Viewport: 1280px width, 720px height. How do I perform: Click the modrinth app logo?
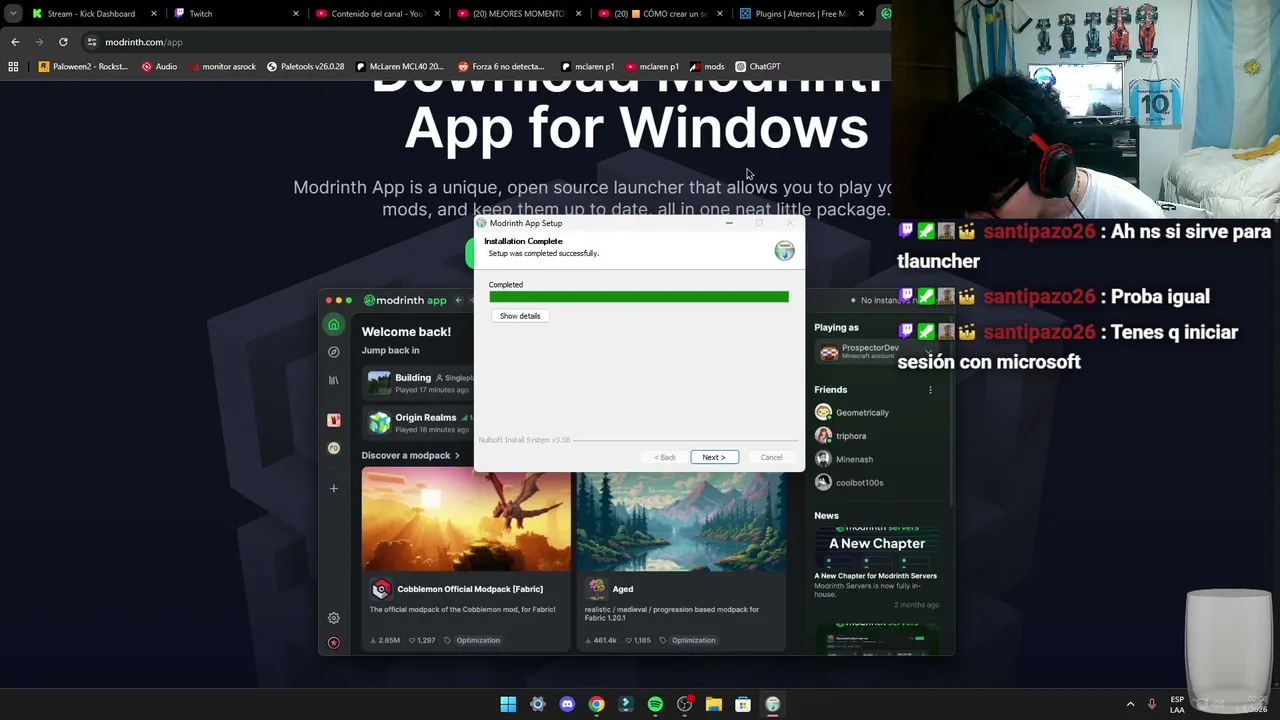point(405,300)
